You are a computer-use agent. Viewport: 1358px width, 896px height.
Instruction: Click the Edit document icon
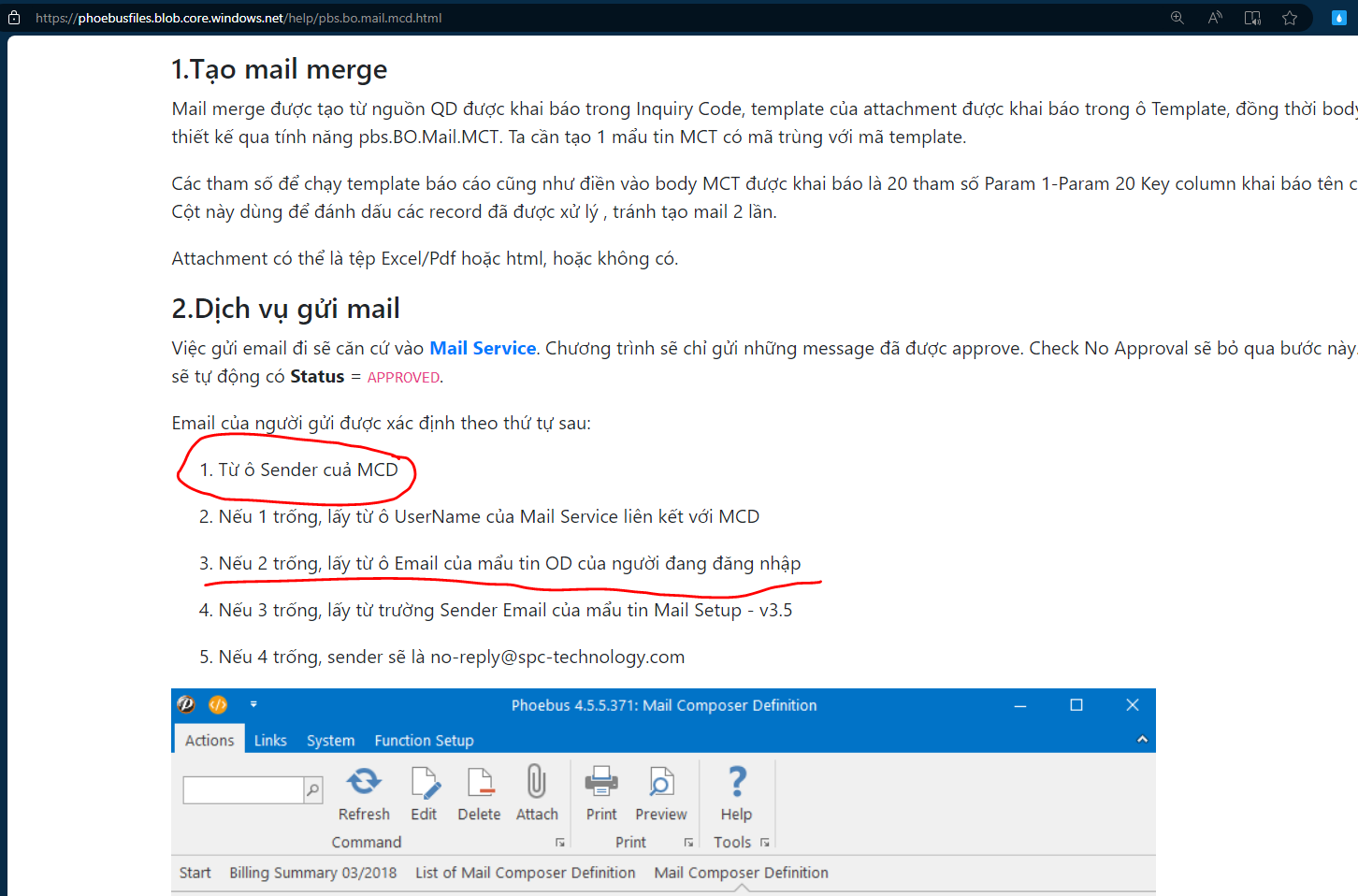pos(424,782)
